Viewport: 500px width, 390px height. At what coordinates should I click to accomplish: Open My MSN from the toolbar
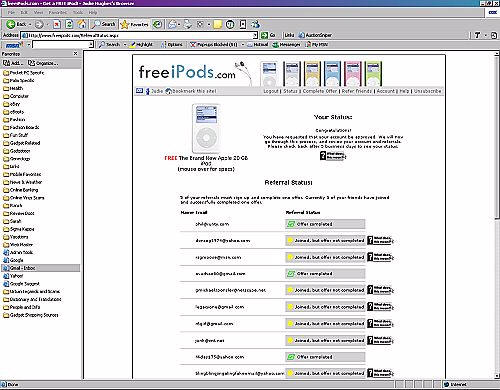[x=317, y=44]
